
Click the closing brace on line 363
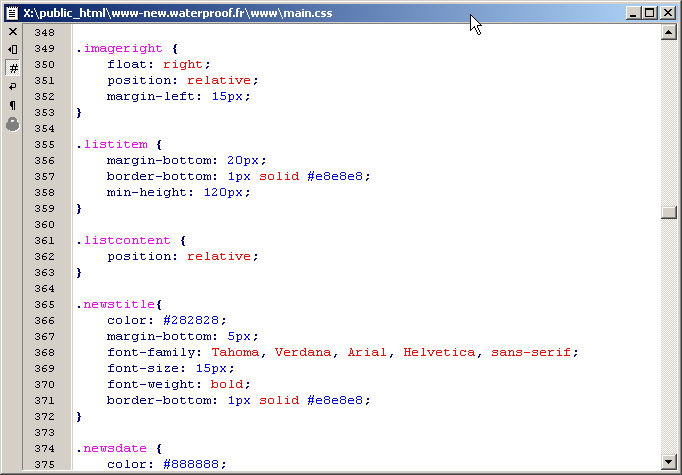click(79, 272)
